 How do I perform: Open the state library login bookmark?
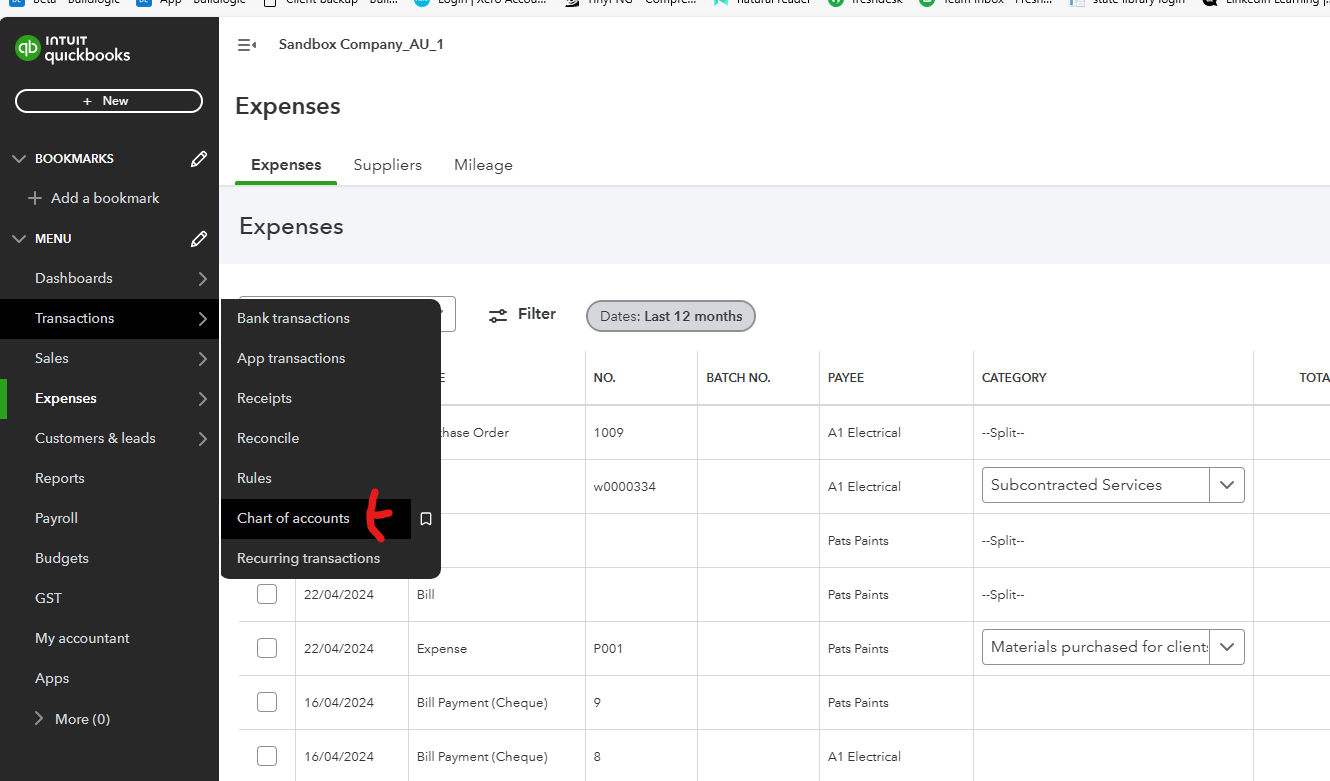pos(1126,2)
